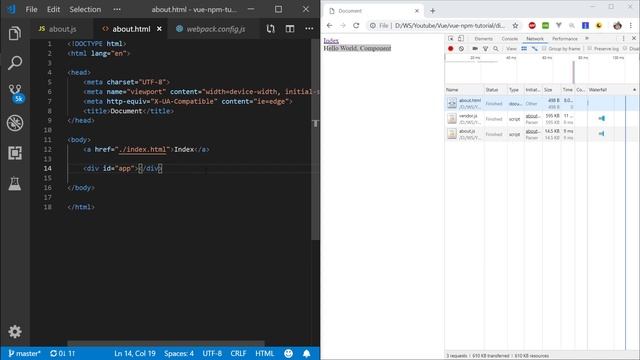640x360 pixels.
Task: Toggle the red network record button
Action: pos(451,49)
